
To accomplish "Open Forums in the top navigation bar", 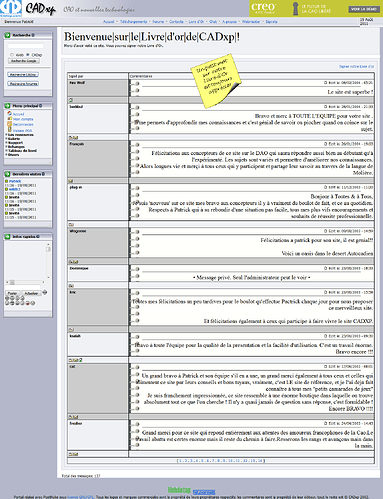I will [x=158, y=22].
